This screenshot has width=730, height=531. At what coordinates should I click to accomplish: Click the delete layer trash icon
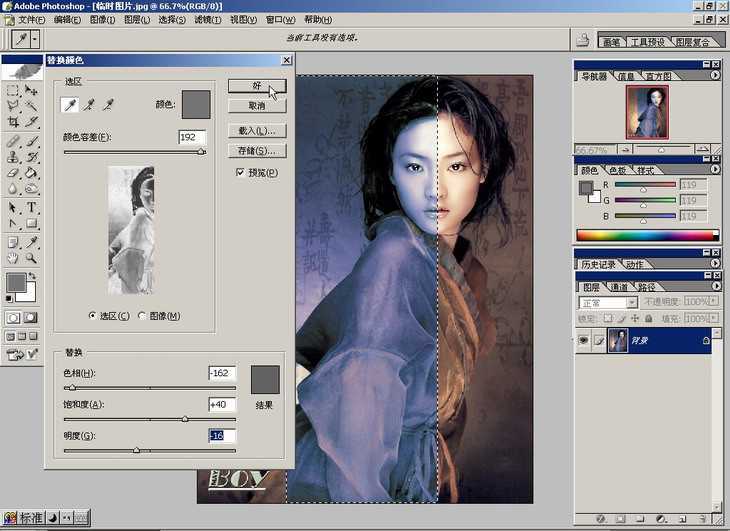702,519
